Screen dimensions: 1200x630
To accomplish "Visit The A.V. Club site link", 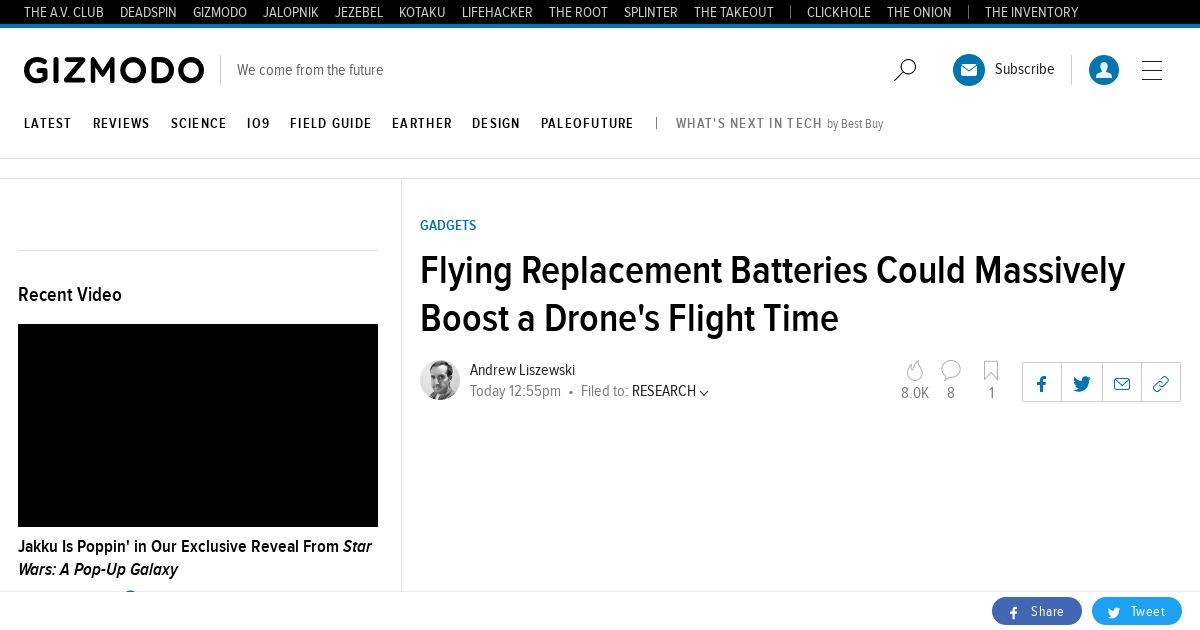I will [64, 12].
